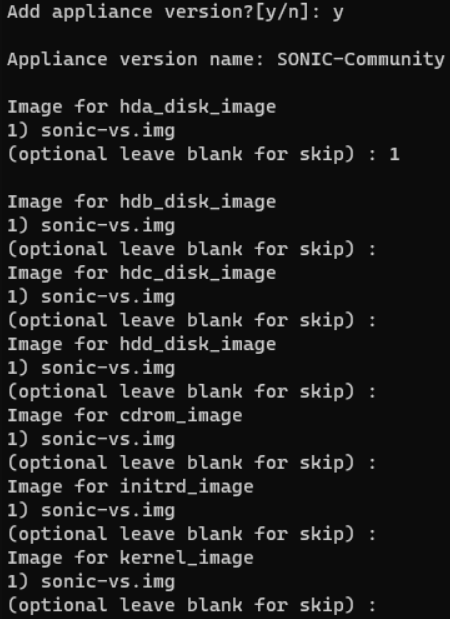Select sonic-vs.img option under hdd_disk_image
The height and width of the screenshot is (619, 450).
tap(91, 368)
